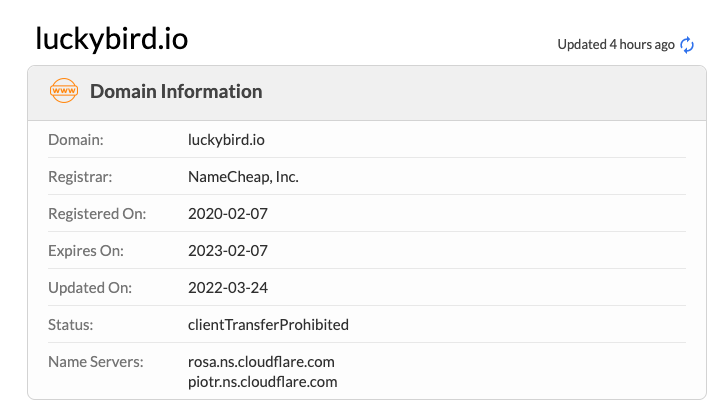Select the Updated 4 hours ago text
Viewport: 723px width, 413px height.
[x=616, y=45]
